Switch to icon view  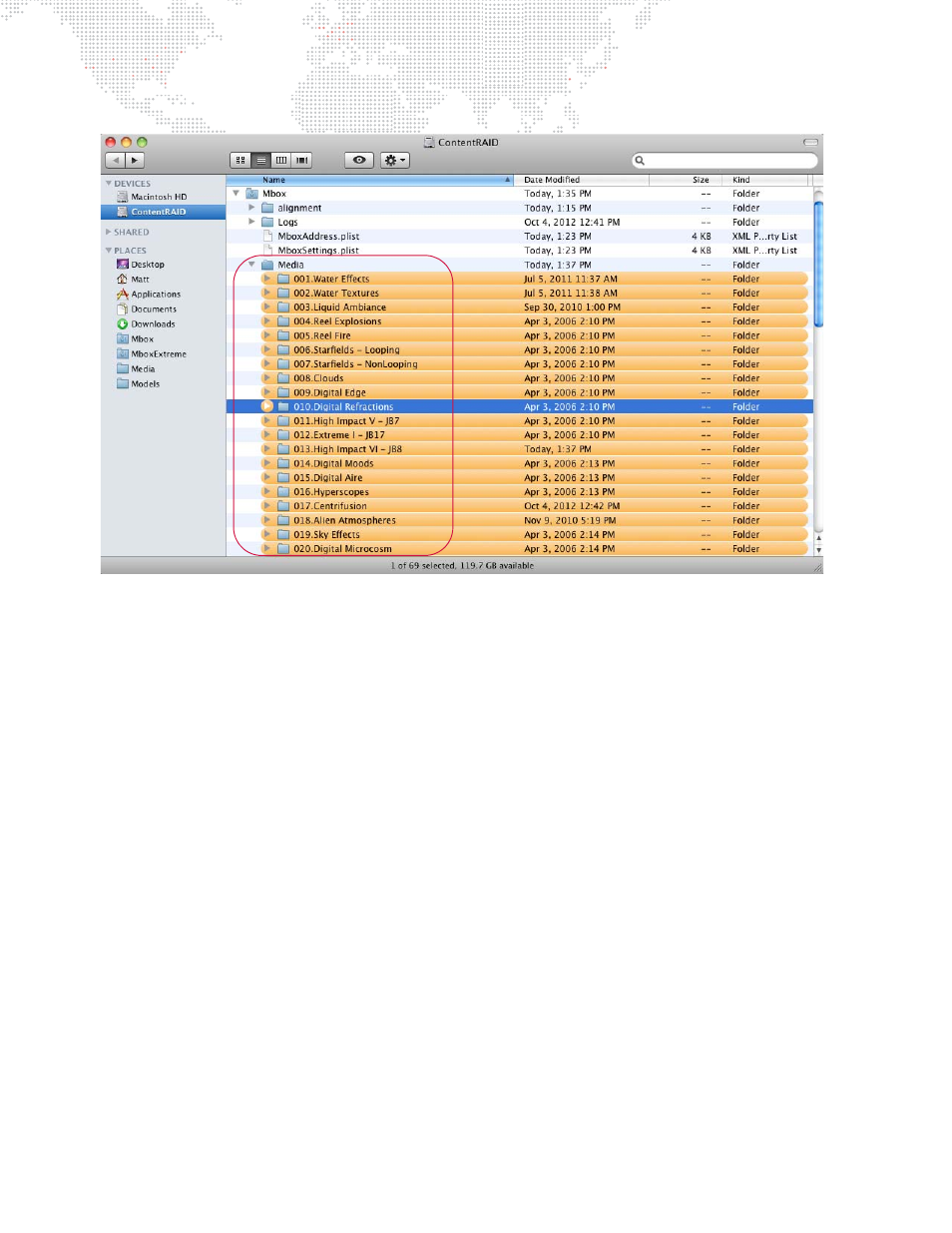point(240,160)
